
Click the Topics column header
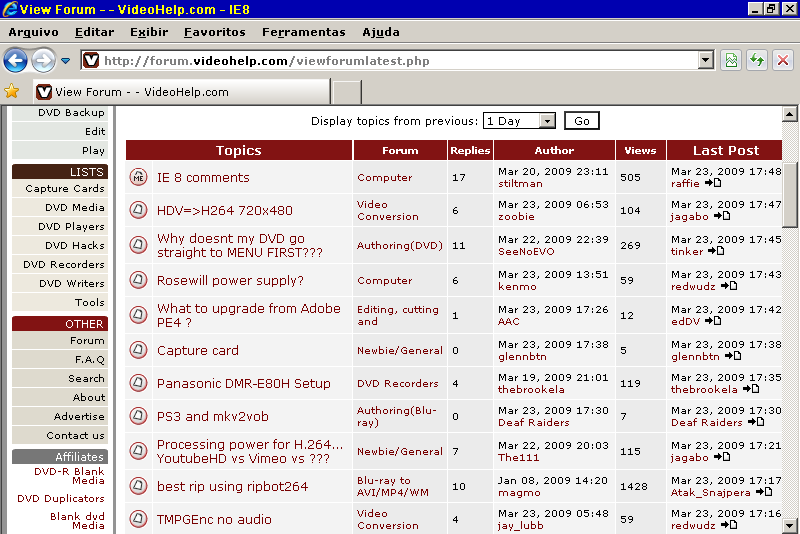(239, 150)
